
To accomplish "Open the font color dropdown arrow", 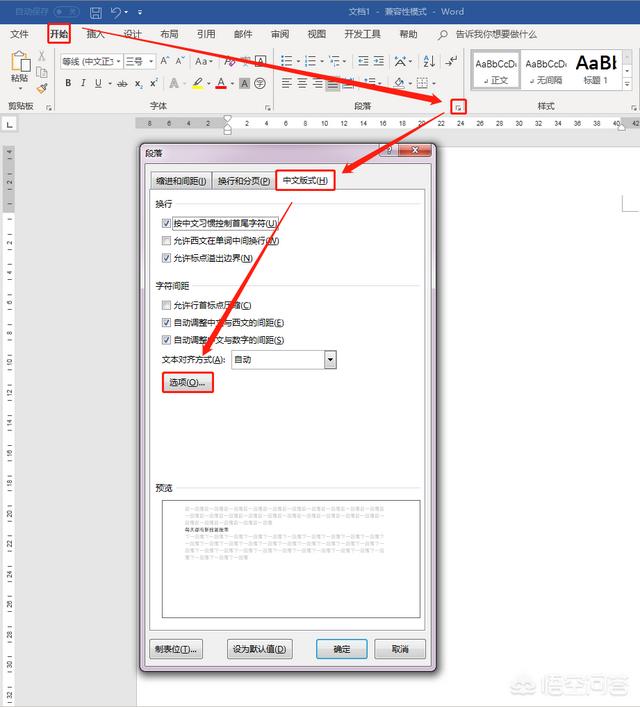I will point(232,84).
